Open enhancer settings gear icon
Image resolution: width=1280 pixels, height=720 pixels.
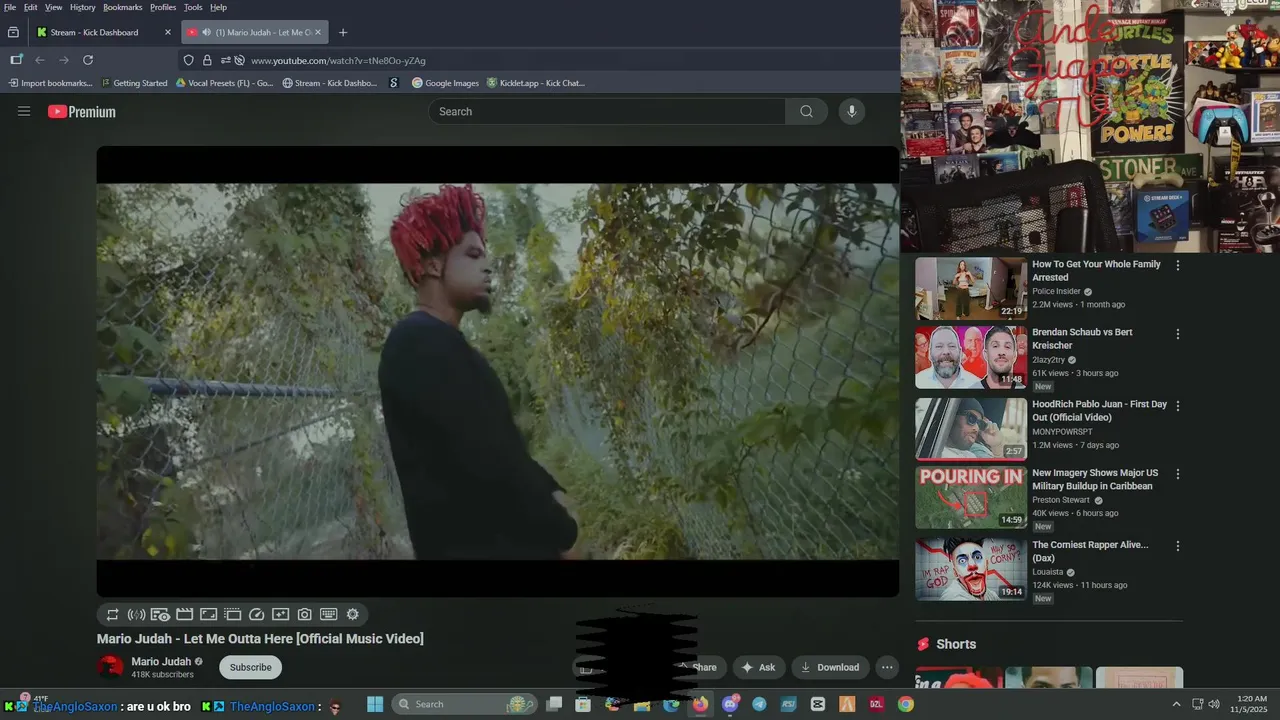click(353, 614)
